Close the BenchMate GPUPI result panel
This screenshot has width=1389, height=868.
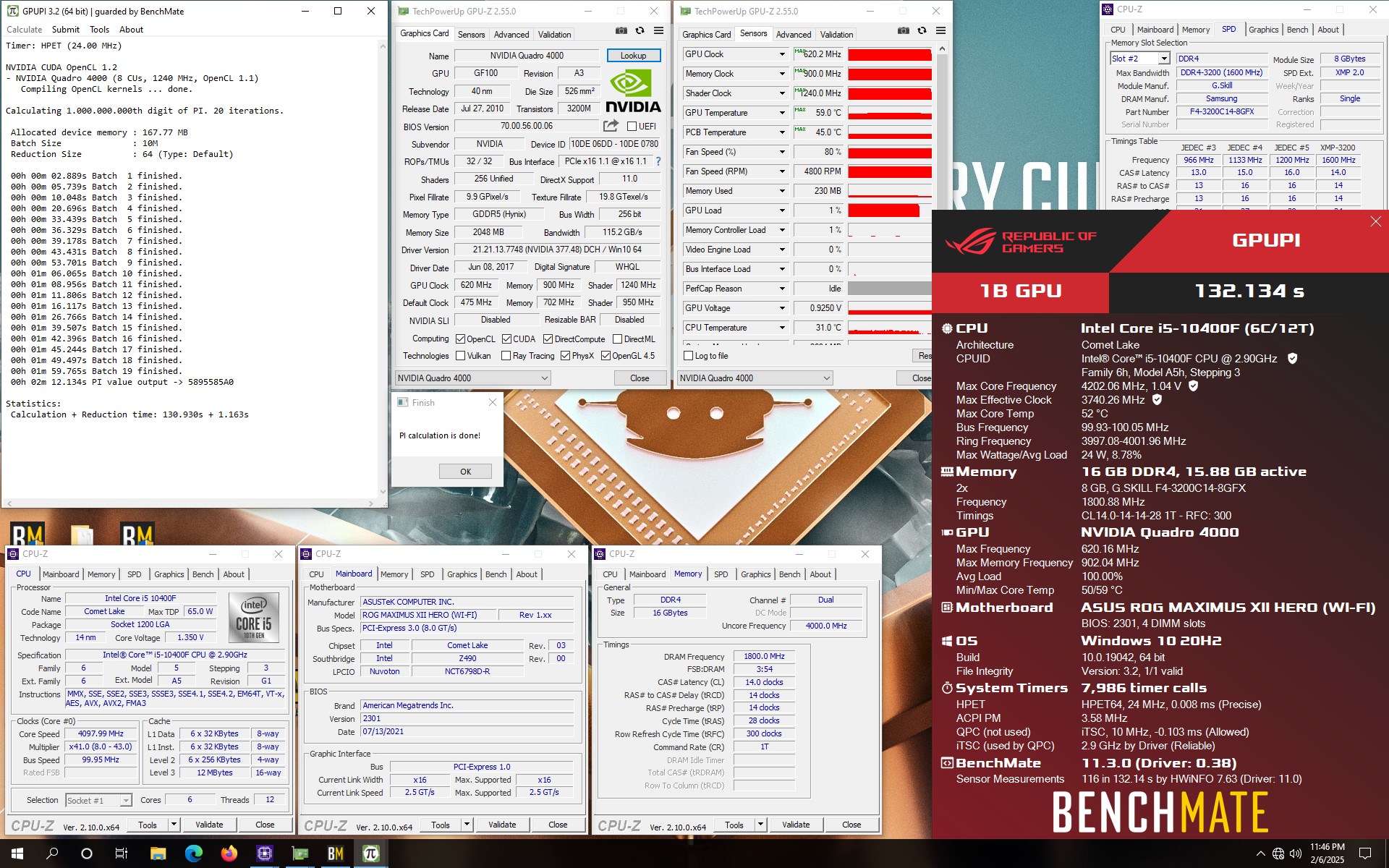click(x=1375, y=222)
